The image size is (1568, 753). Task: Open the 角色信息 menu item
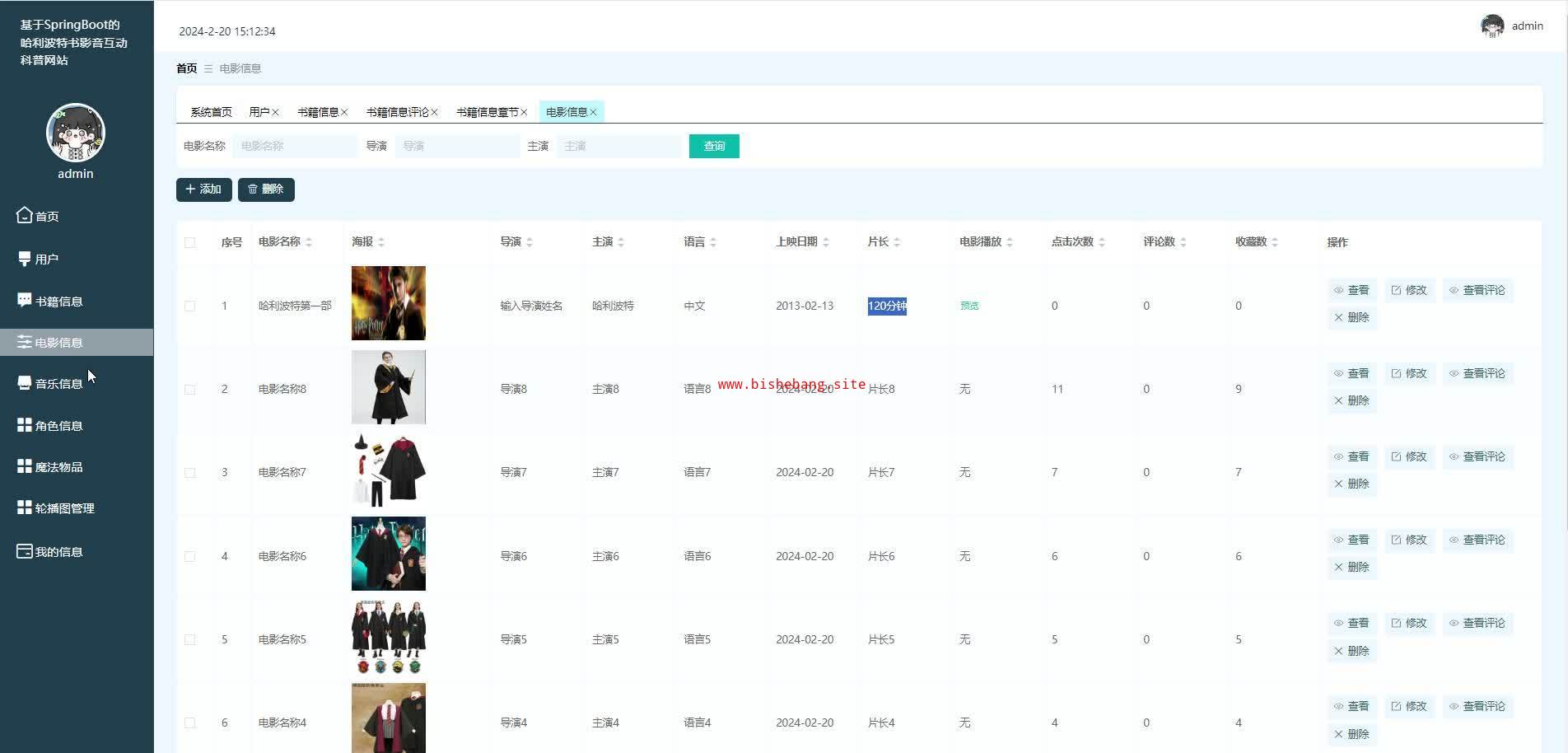[x=58, y=426]
